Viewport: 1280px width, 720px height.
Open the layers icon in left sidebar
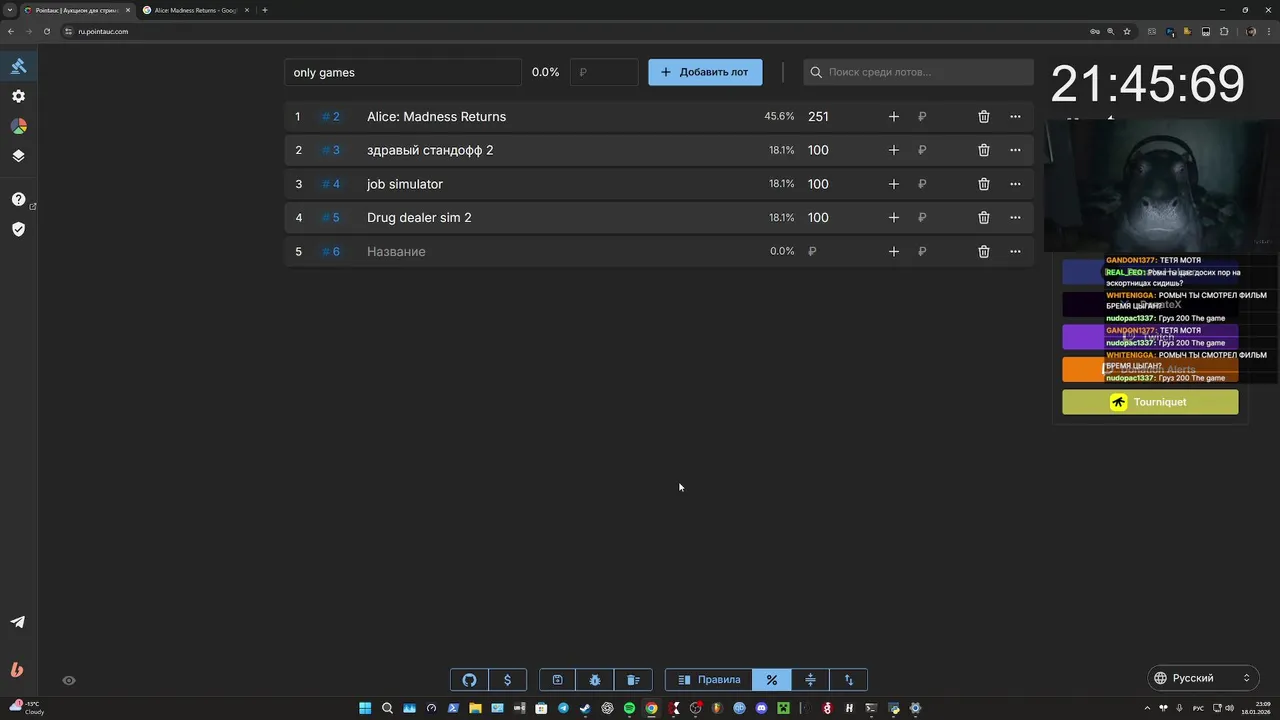click(18, 156)
